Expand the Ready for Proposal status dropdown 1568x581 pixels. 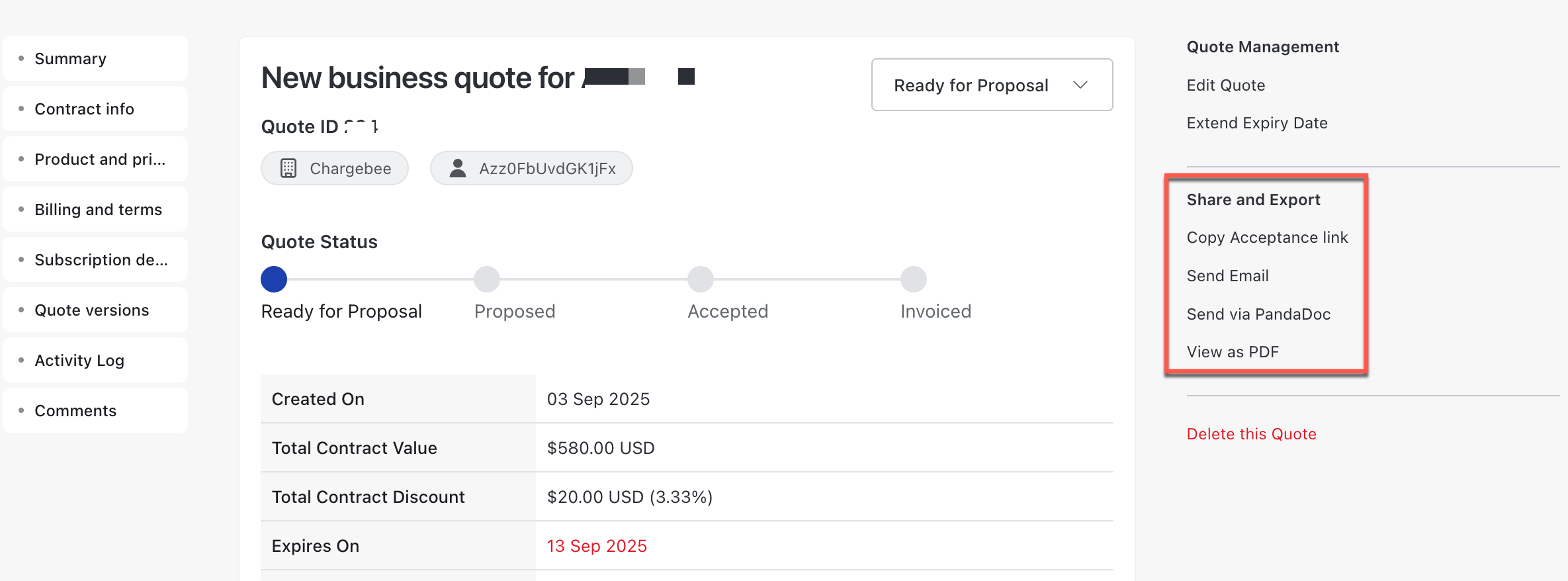coord(991,85)
